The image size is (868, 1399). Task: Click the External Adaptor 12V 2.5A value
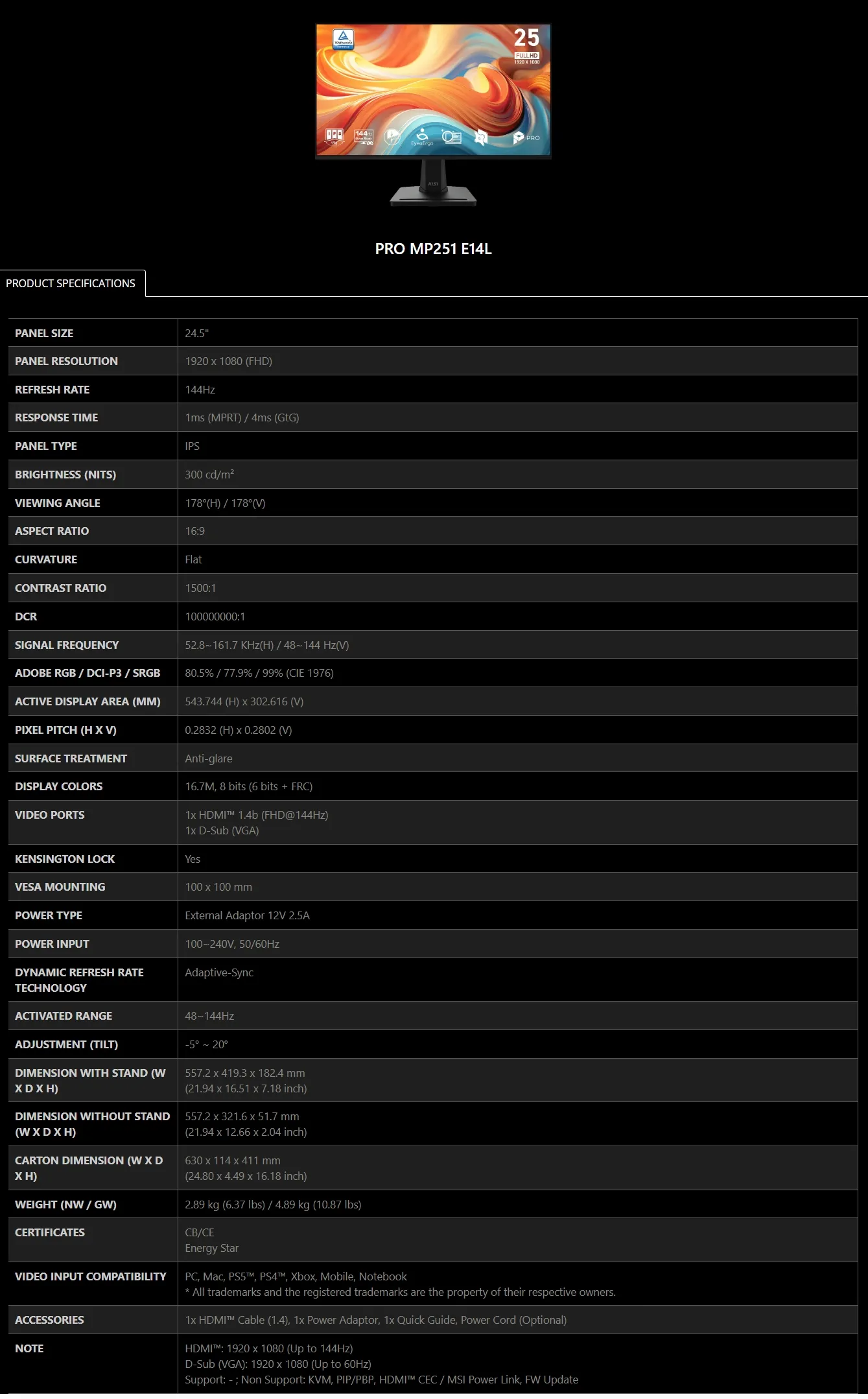click(247, 915)
